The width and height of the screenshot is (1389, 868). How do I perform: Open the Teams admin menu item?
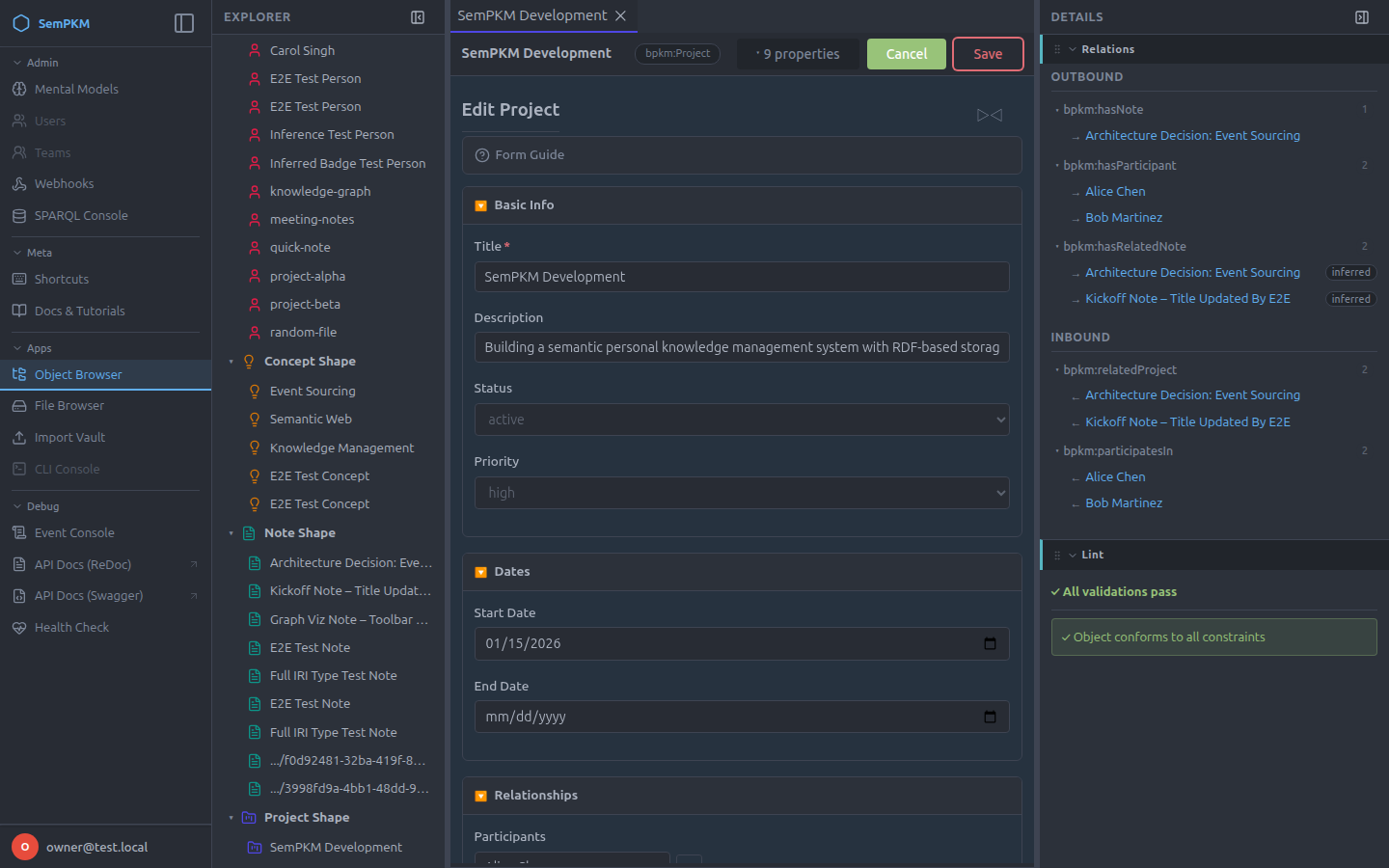[x=105, y=152]
